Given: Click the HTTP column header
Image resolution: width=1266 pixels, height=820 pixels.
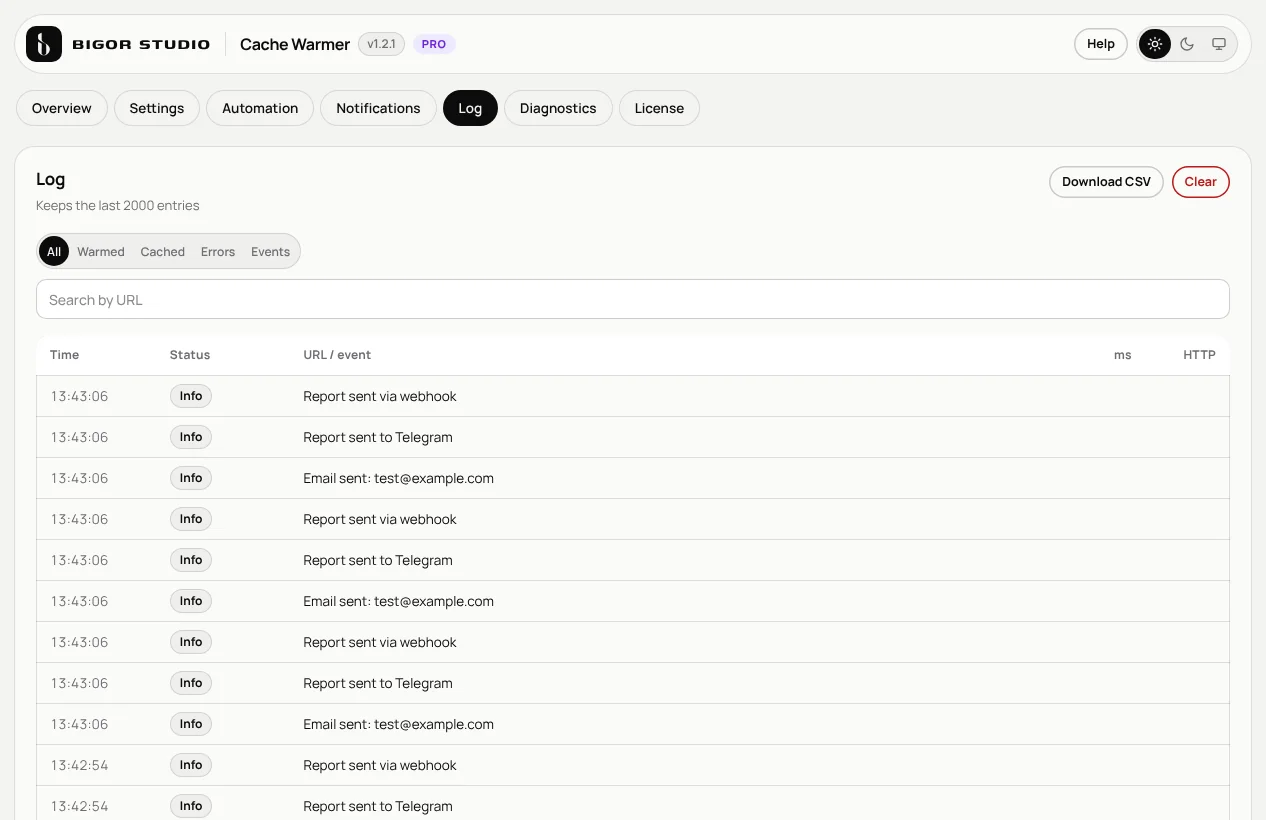Looking at the screenshot, I should tap(1199, 355).
